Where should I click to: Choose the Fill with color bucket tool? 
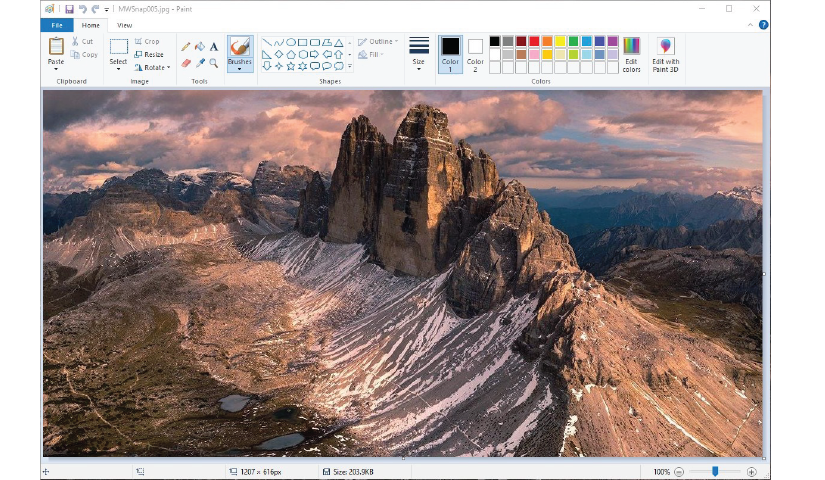point(200,46)
